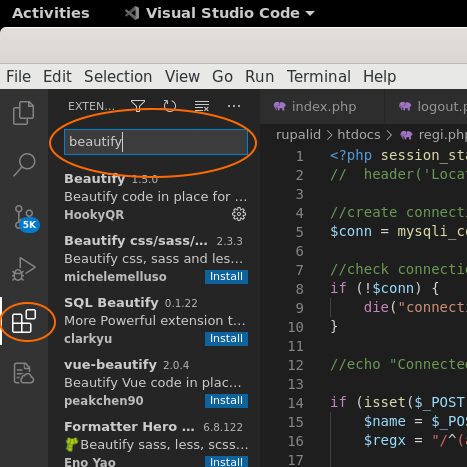Image resolution: width=467 pixels, height=467 pixels.
Task: Click the 'if (!$conn) {' code on line 8
Action: coord(384,288)
